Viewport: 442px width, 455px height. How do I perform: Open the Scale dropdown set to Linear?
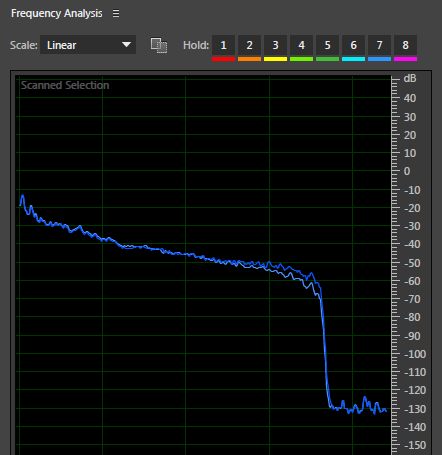pos(88,45)
